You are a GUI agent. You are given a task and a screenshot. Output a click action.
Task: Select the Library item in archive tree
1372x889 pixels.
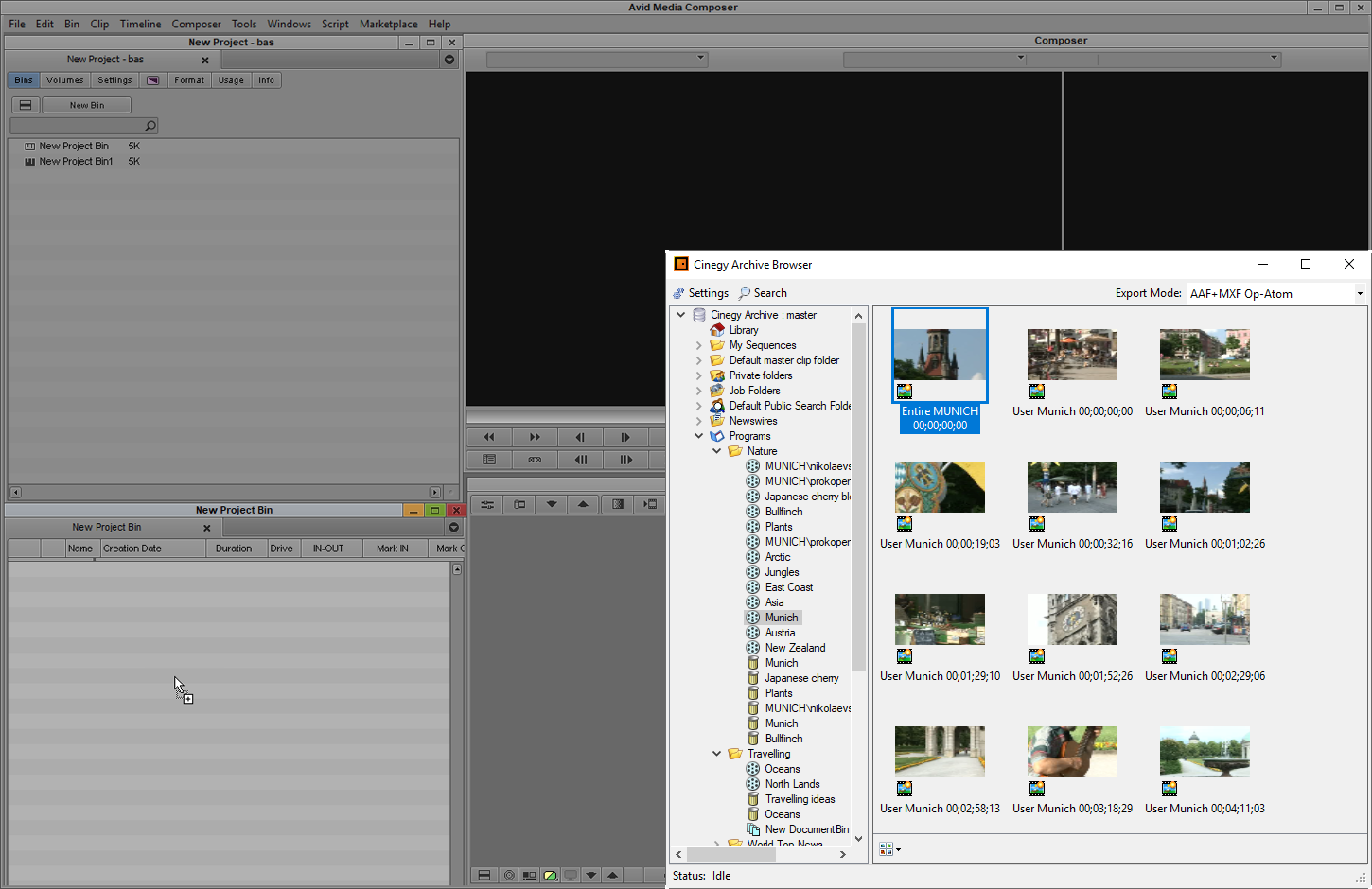(744, 330)
